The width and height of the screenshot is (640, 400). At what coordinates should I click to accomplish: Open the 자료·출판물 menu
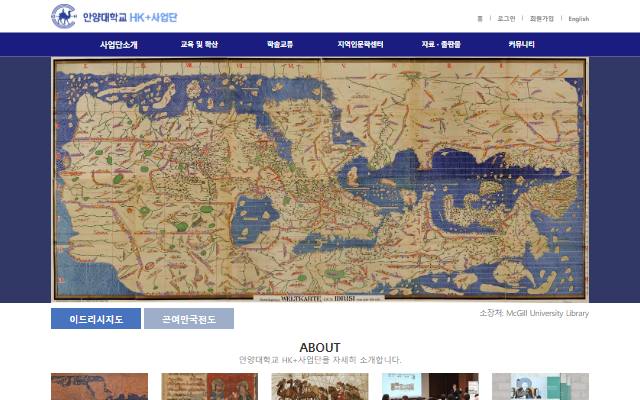point(441,44)
